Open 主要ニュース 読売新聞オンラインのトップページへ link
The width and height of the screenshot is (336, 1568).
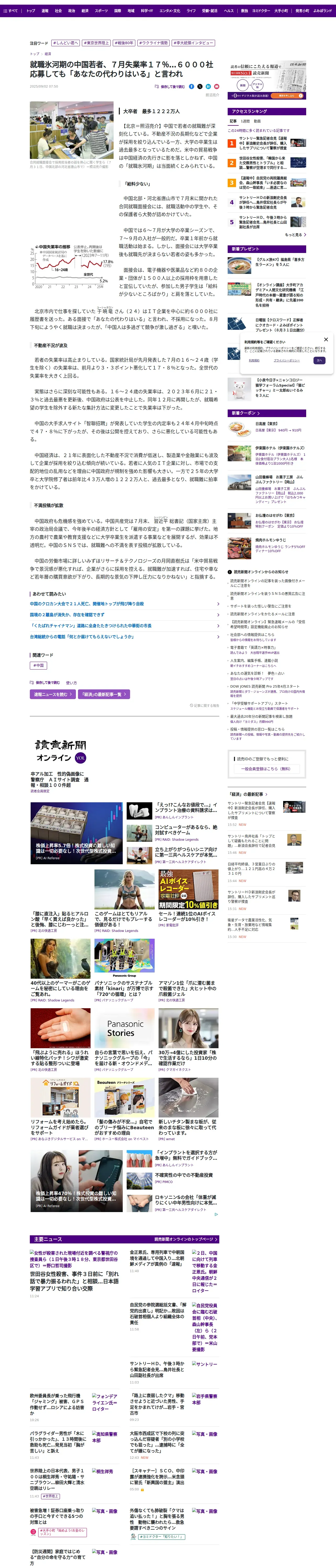186,1239
